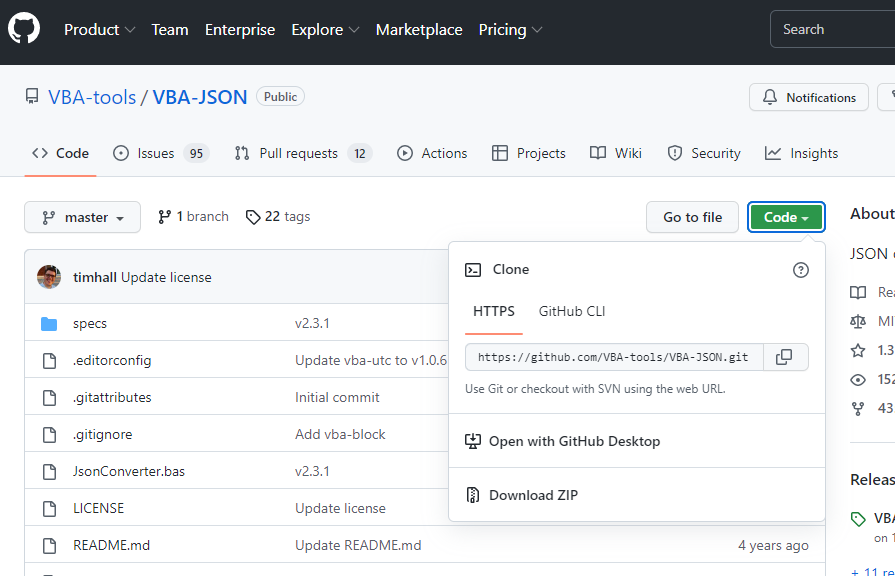
Task: Open the Explore dropdown
Action: [x=325, y=29]
